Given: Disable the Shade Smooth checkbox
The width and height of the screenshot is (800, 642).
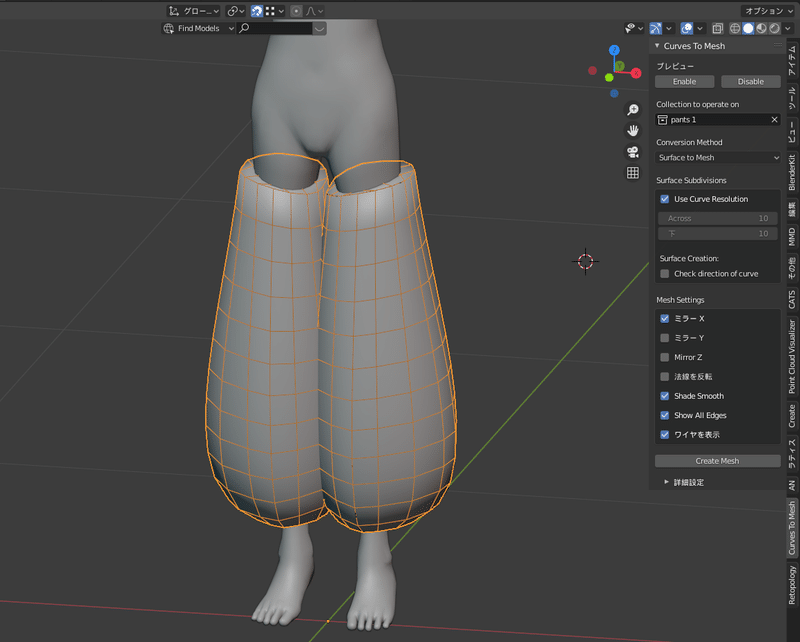Looking at the screenshot, I should tap(665, 396).
